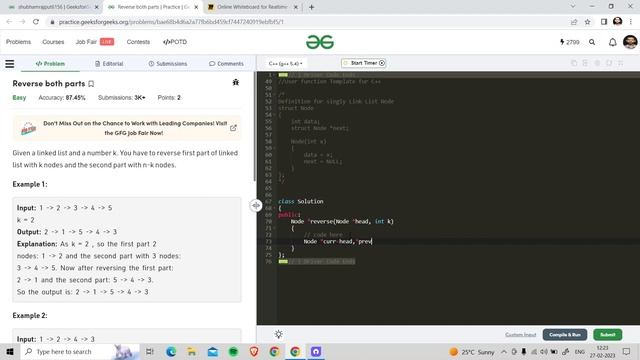Collapse code fold at line 54

tap(274, 115)
